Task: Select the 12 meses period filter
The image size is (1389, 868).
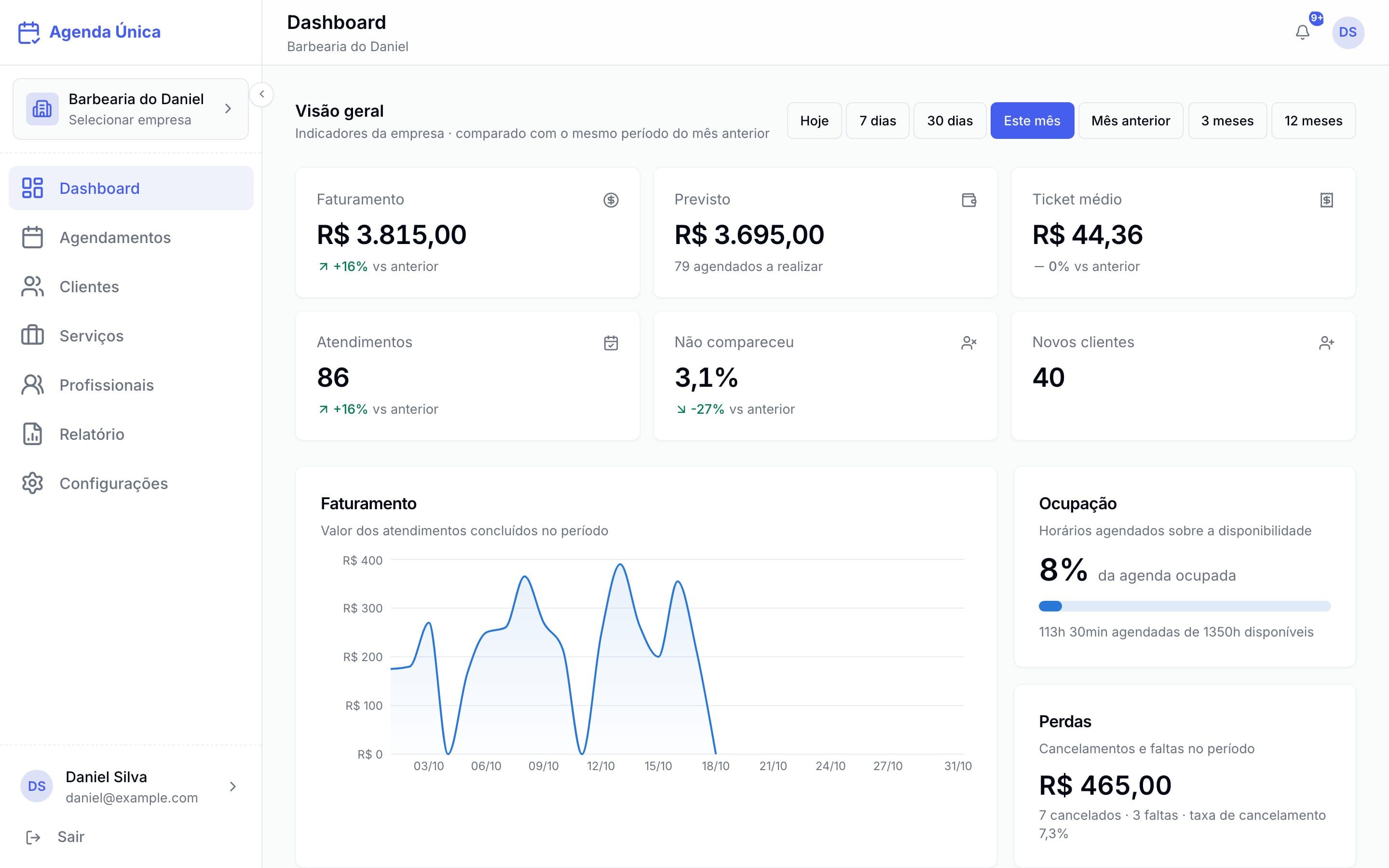Action: [1313, 121]
